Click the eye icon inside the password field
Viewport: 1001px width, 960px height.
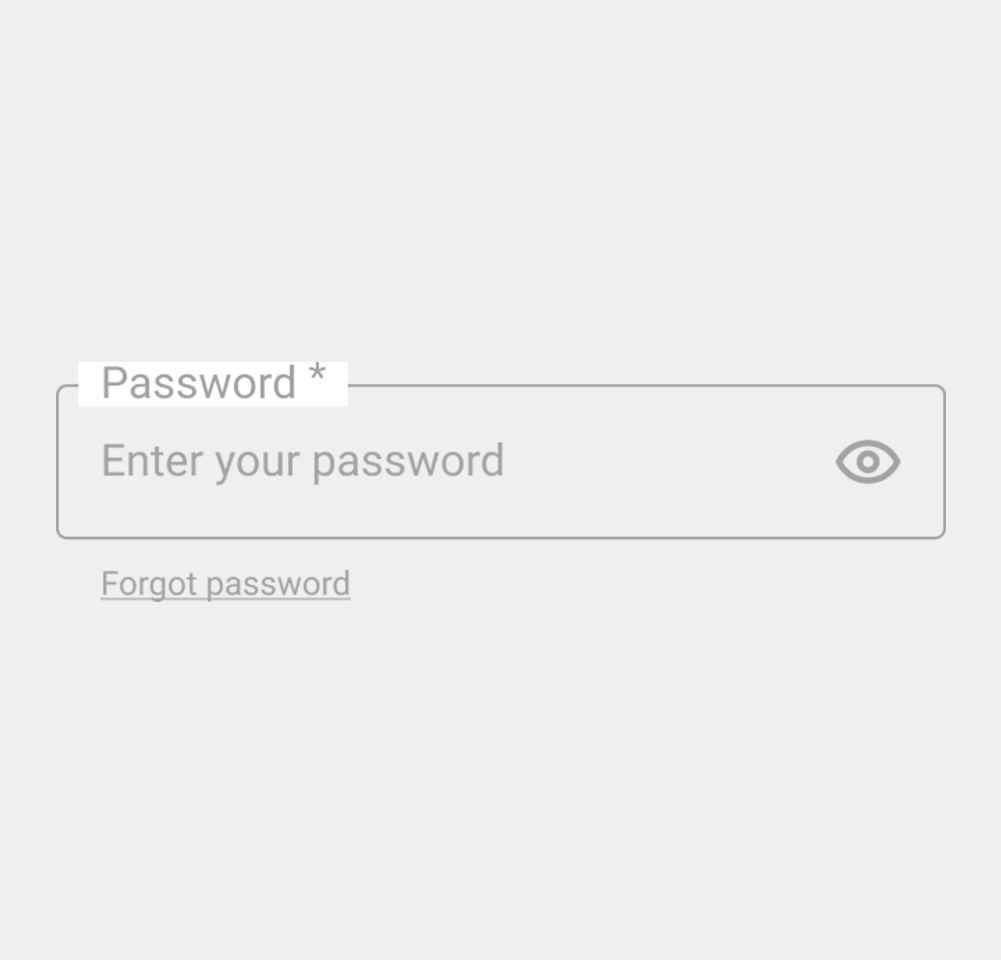tap(868, 461)
